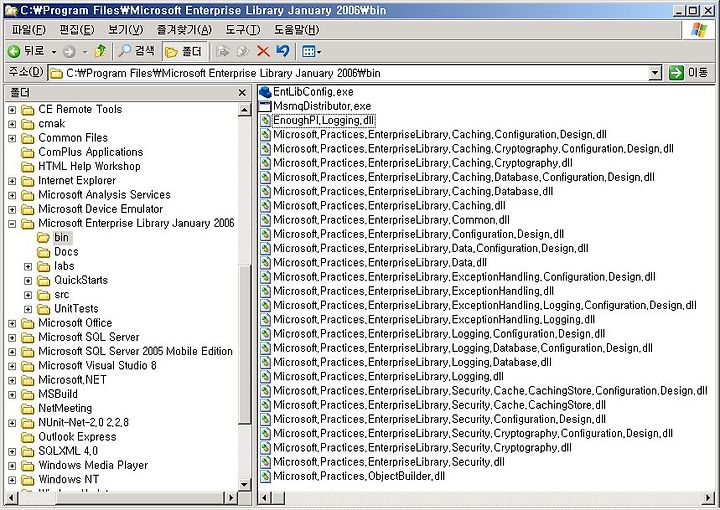Open the Back button history dropdown arrow

(x=54, y=52)
